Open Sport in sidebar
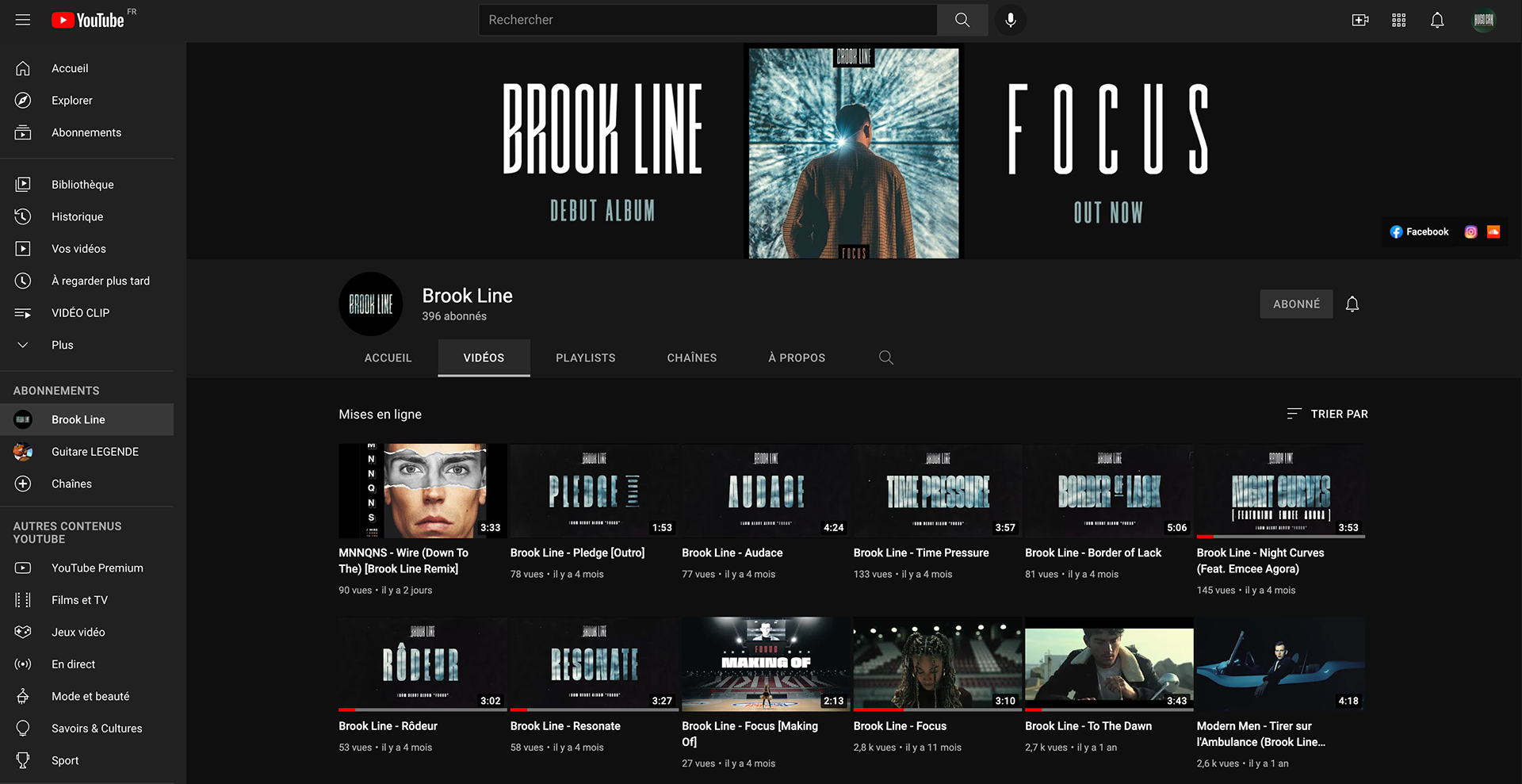The height and width of the screenshot is (784, 1522). tap(87, 760)
